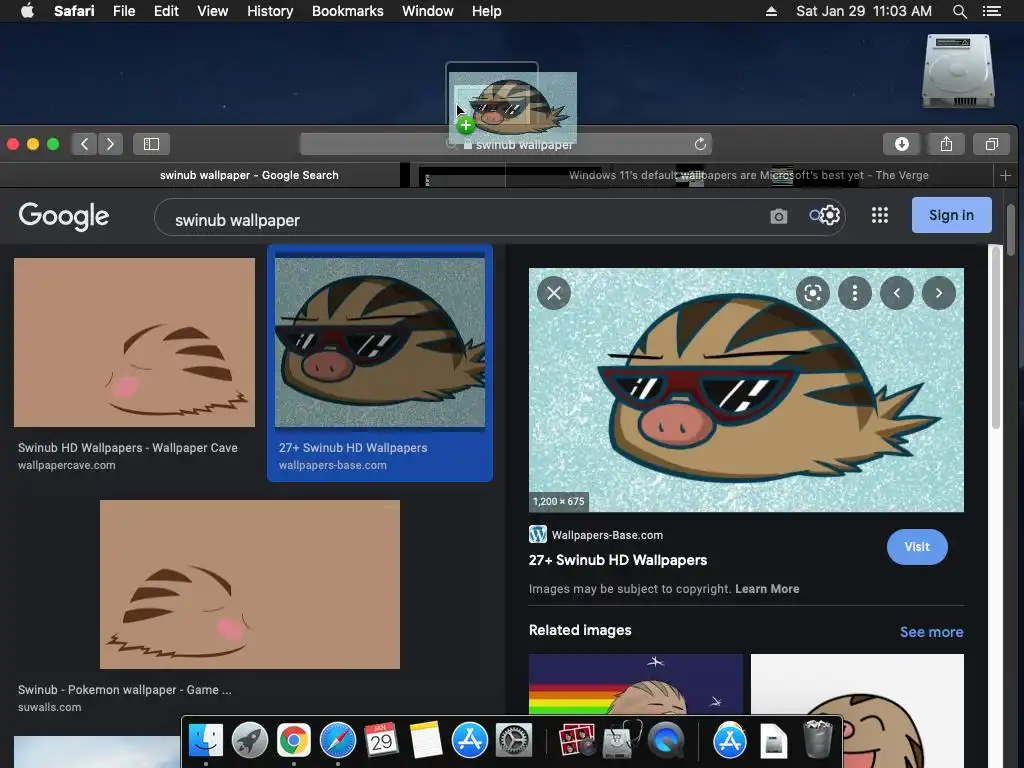Open the Swinub Pokemon wallpaper Game thumbnail
Viewport: 1024px width, 768px height.
249,584
